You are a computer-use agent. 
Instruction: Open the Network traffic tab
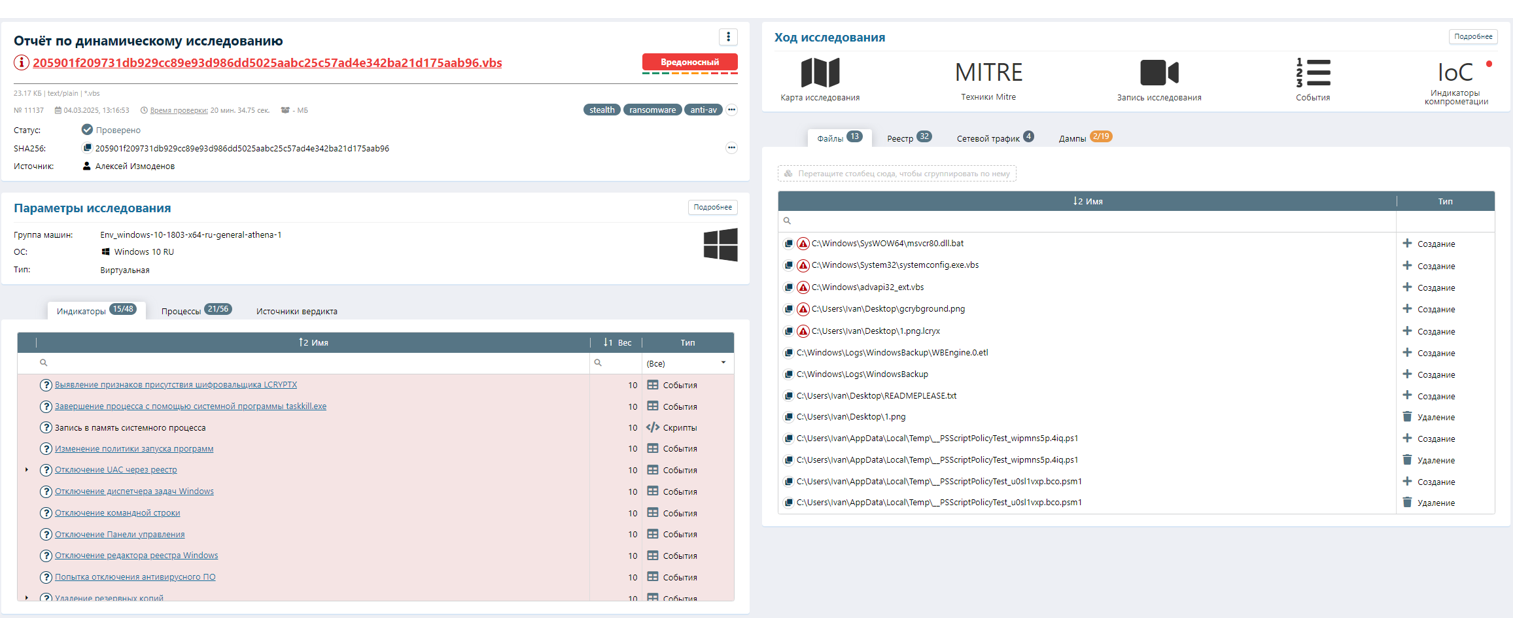click(x=994, y=138)
